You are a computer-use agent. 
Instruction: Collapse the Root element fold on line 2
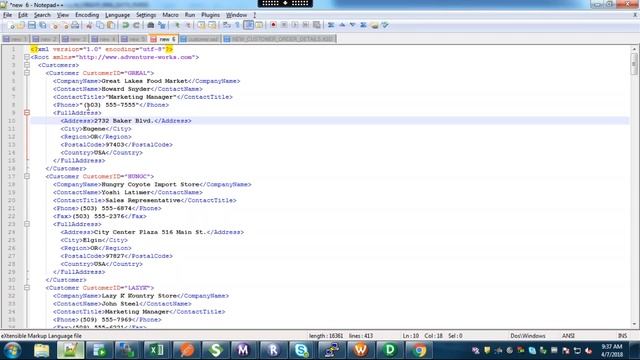coord(27,57)
